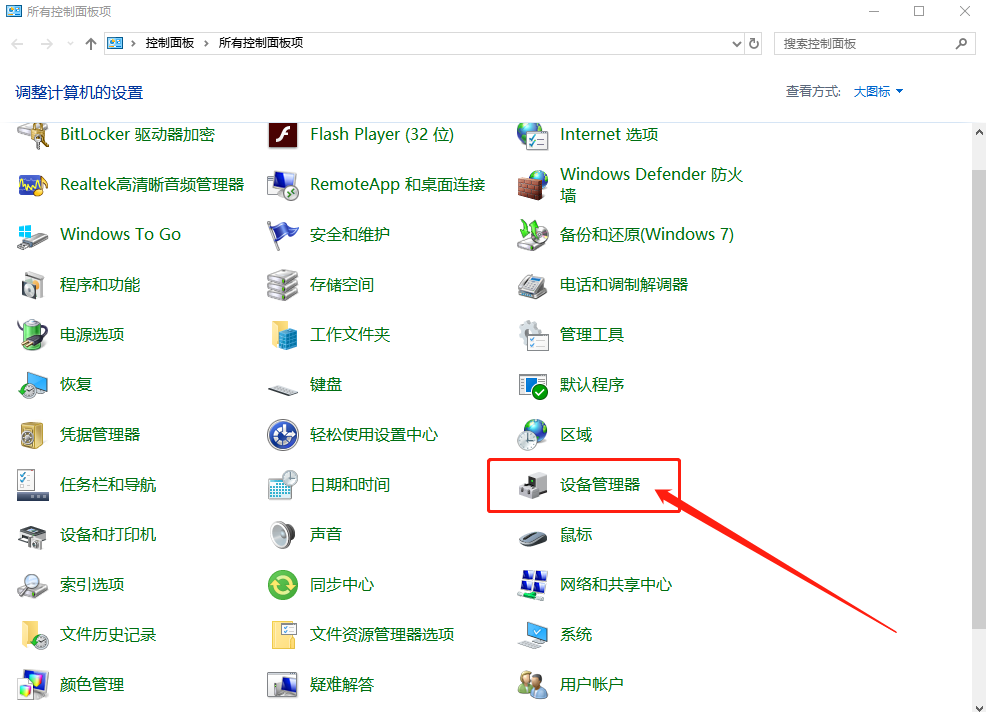The height and width of the screenshot is (712, 986).
Task: Click the control panel icon in address bar
Action: coord(115,43)
